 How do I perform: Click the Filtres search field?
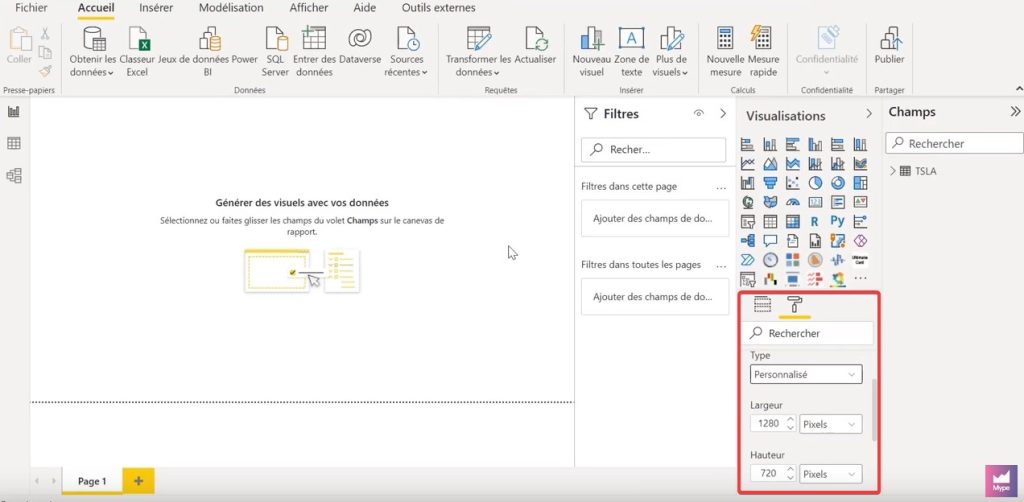[654, 149]
